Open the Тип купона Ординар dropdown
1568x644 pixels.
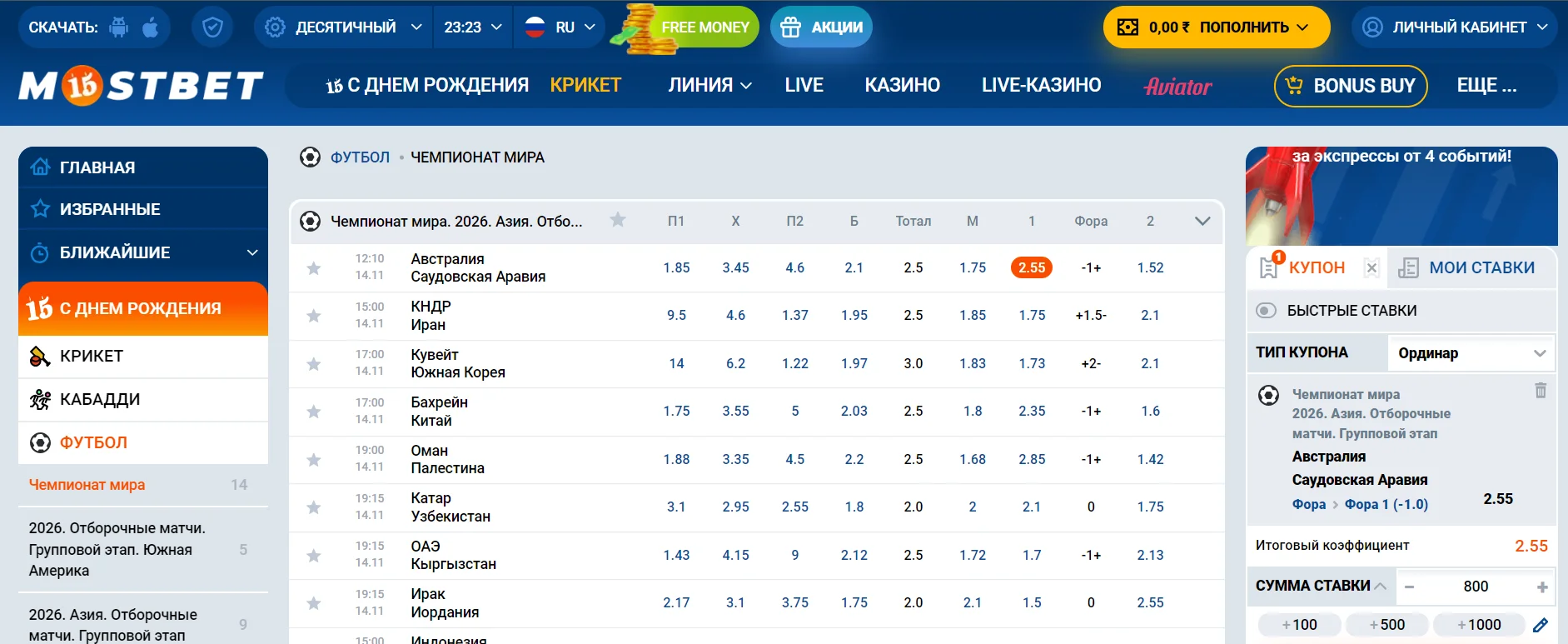(1471, 353)
